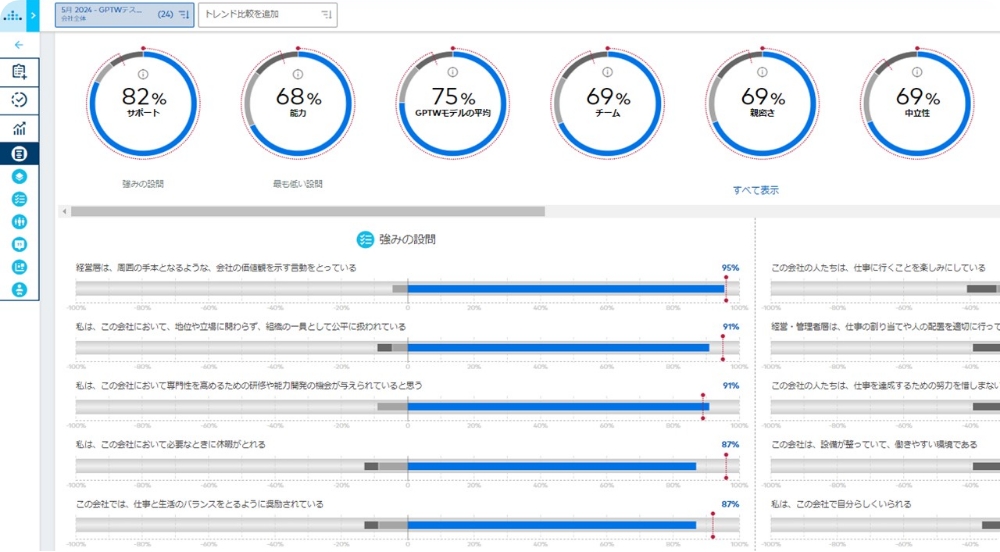The width and height of the screenshot is (1000, 552).
Task: Click the back arrow in sidebar
Action: tap(19, 45)
